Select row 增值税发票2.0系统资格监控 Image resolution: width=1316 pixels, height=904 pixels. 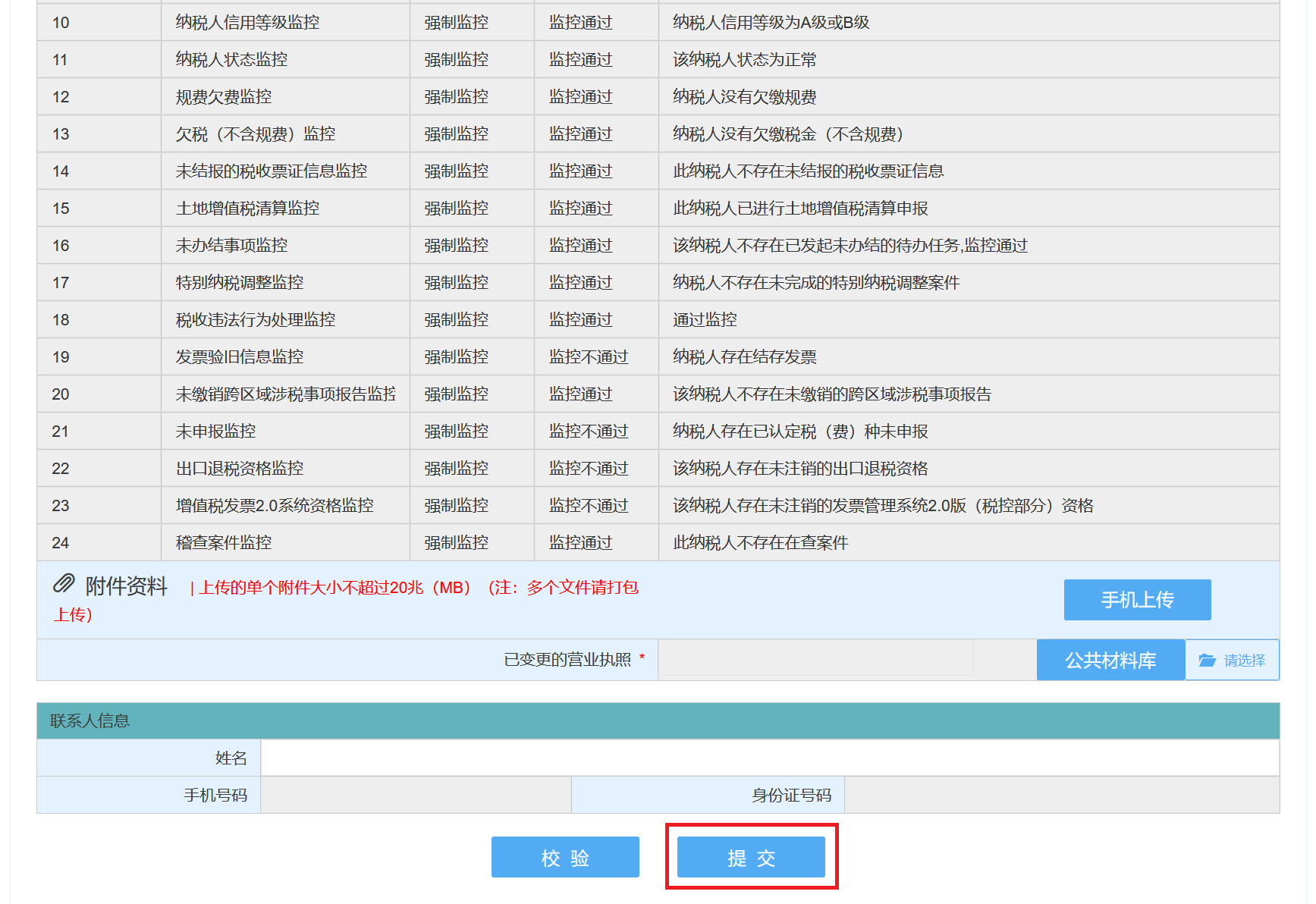click(x=658, y=505)
